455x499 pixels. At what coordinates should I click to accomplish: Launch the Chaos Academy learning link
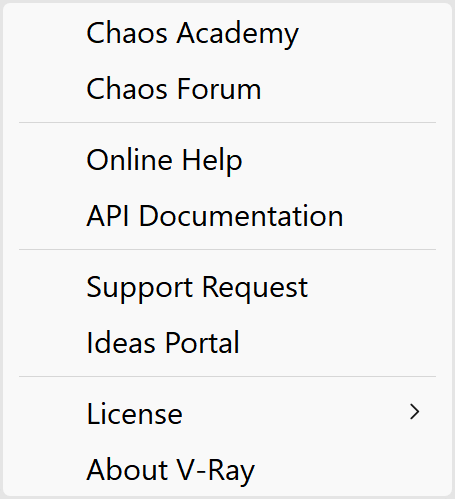click(227, 33)
